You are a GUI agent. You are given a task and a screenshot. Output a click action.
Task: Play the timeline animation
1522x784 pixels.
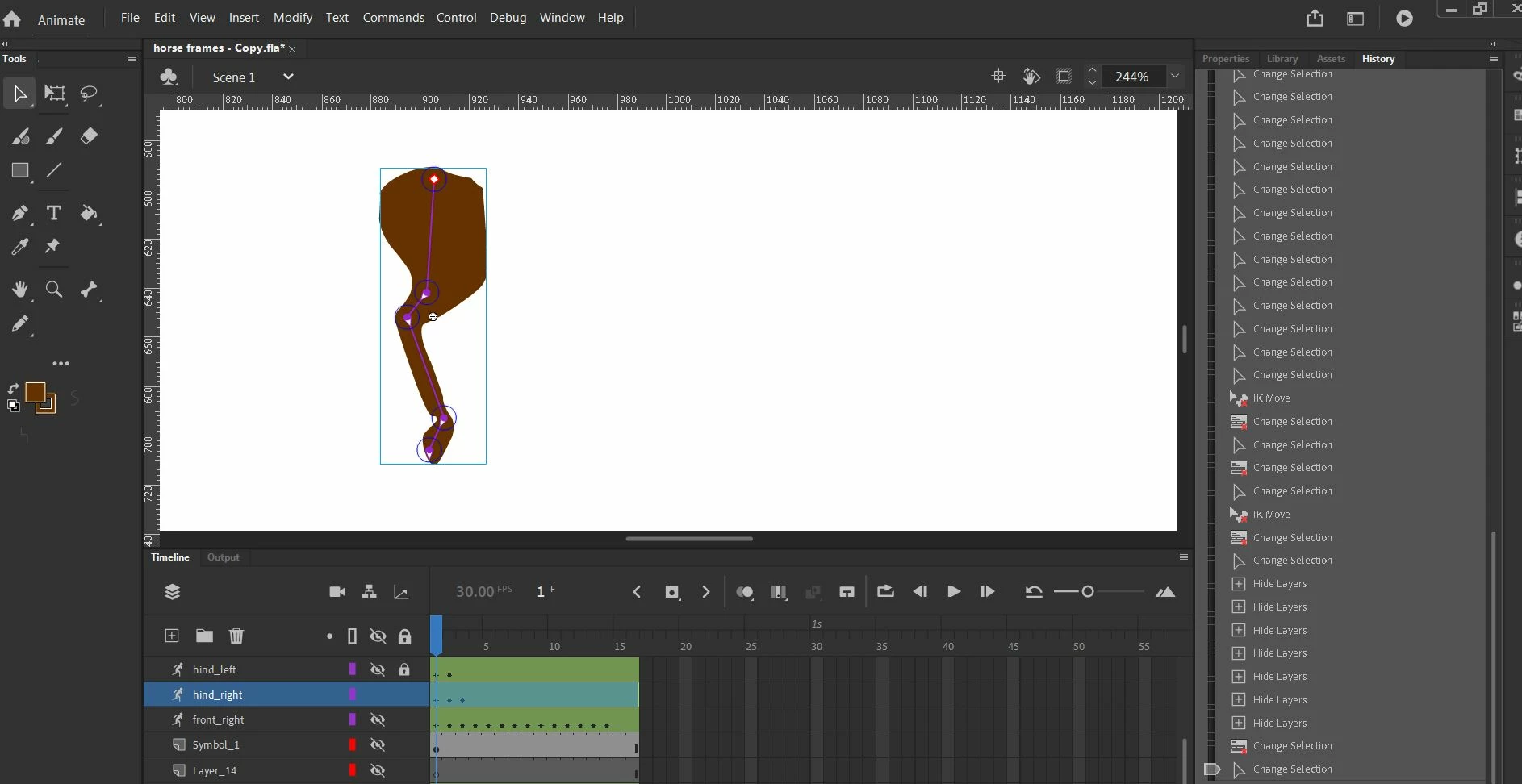[x=953, y=592]
